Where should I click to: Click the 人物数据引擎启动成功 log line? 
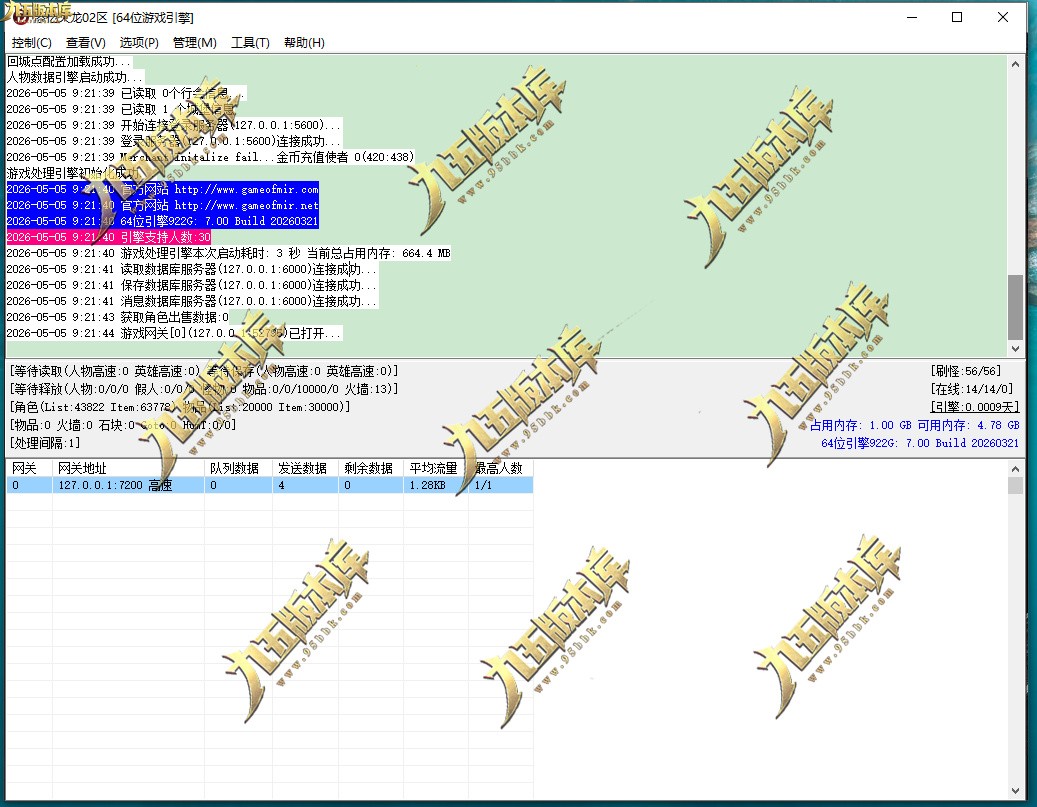(x=75, y=77)
